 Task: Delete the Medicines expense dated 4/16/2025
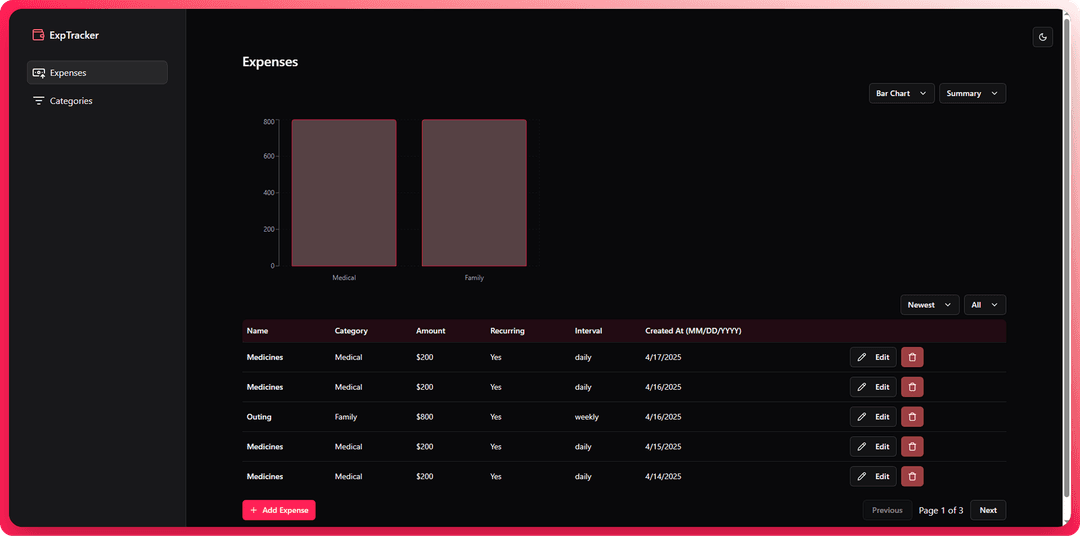(912, 387)
